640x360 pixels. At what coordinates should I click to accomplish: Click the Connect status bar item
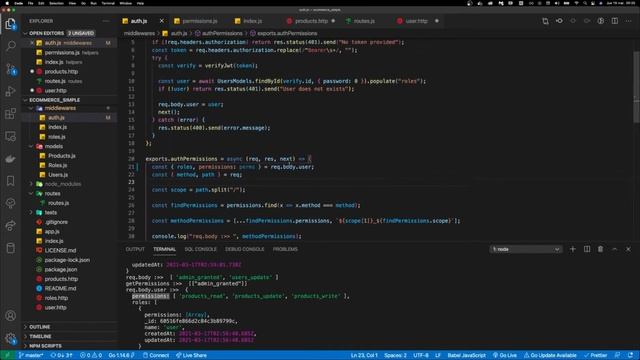[156, 355]
